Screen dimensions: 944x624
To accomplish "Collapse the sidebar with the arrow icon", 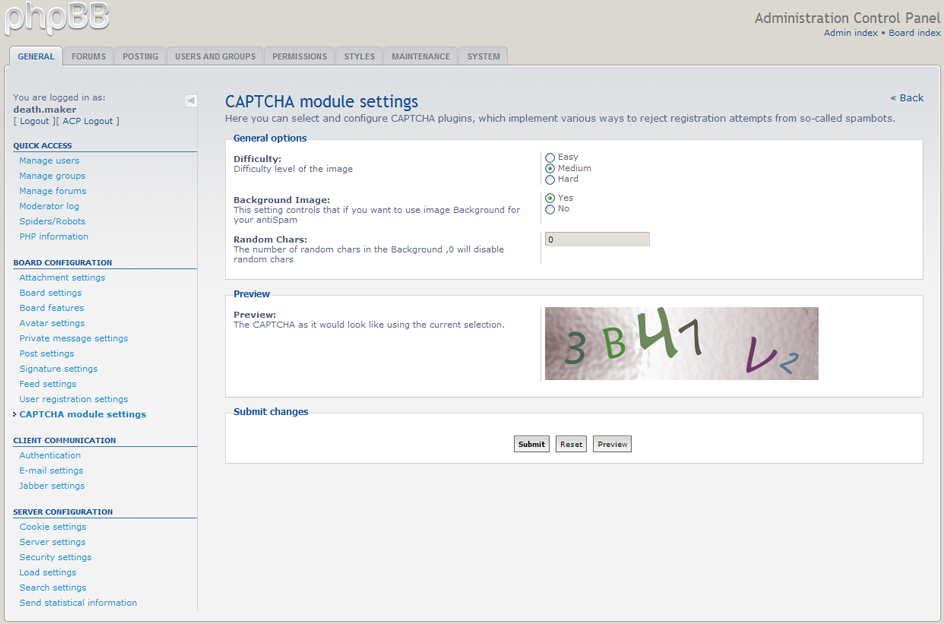I will [191, 100].
